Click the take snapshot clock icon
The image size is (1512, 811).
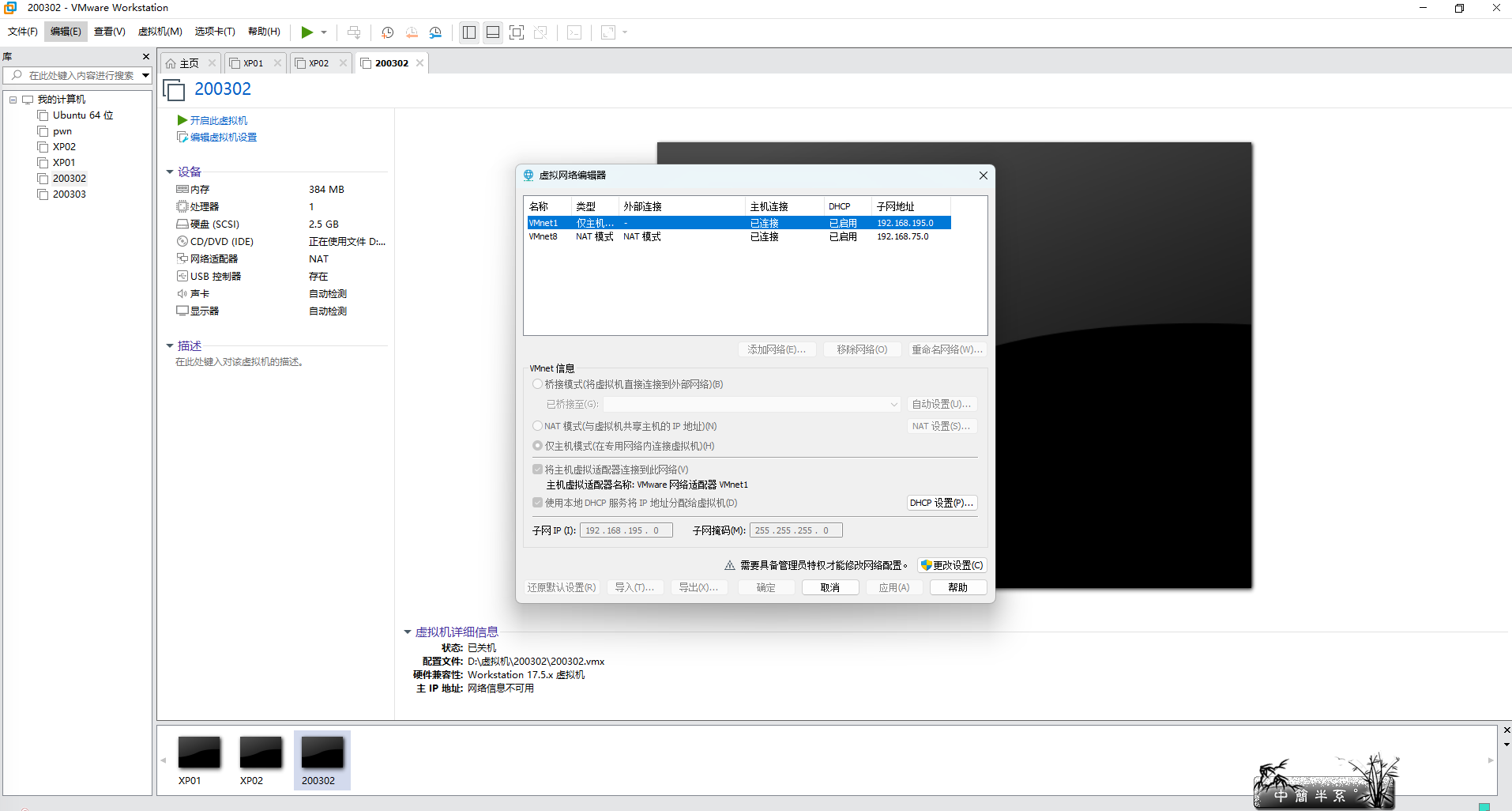(x=387, y=32)
